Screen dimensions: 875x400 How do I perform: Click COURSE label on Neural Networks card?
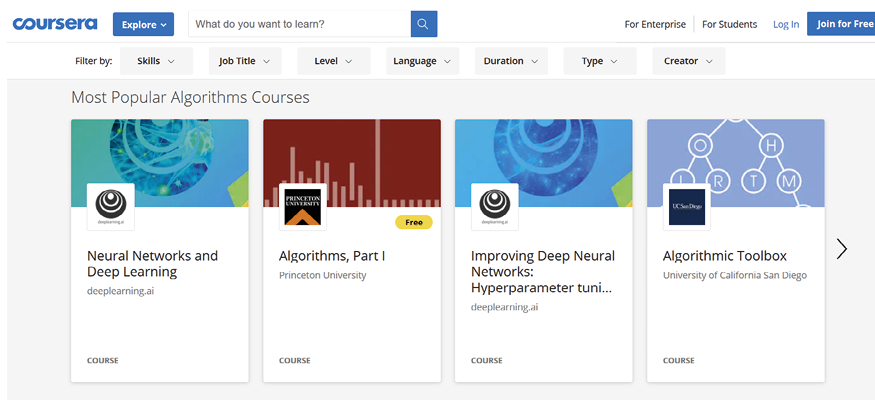tap(103, 360)
